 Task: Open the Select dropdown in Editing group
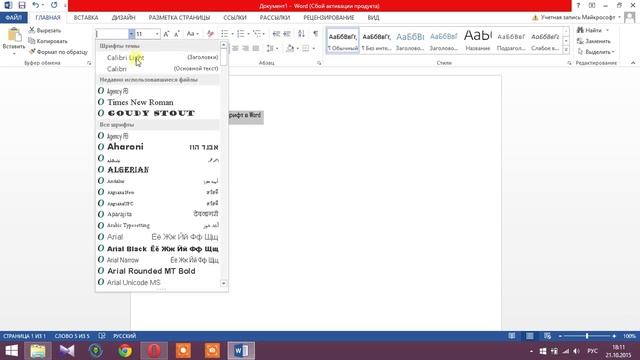(x=595, y=52)
